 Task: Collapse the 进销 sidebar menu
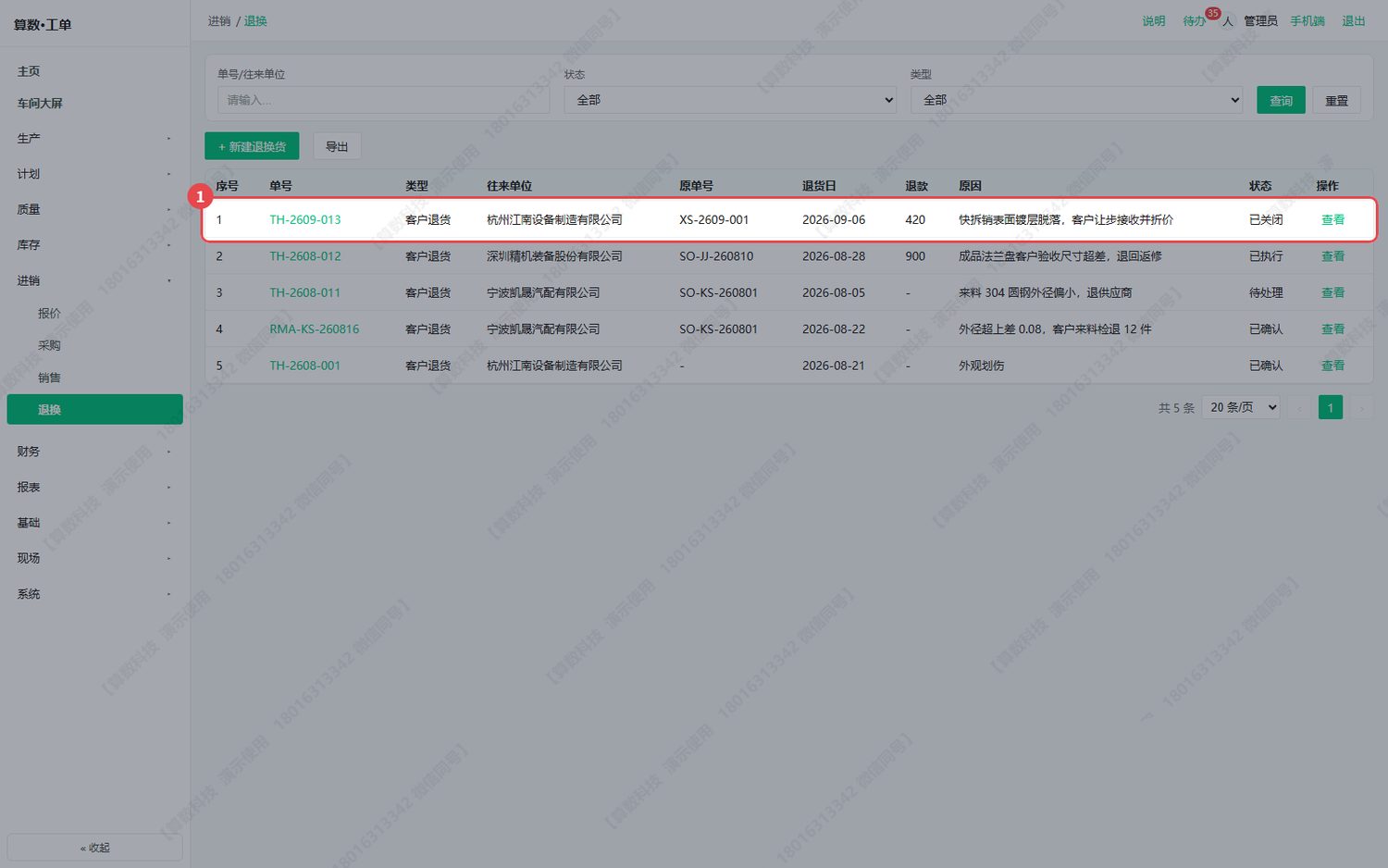94,280
